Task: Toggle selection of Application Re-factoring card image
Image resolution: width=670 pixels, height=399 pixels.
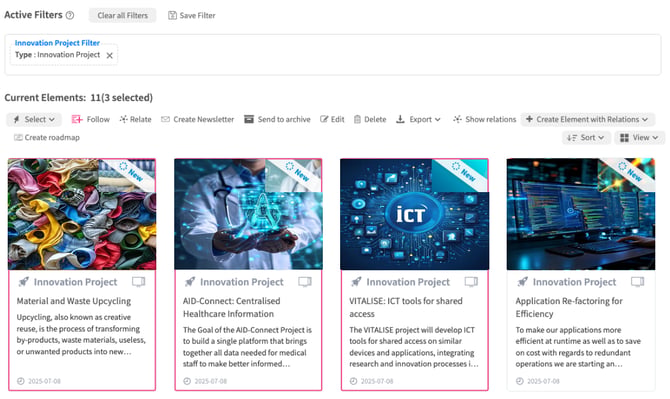Action: (x=581, y=214)
